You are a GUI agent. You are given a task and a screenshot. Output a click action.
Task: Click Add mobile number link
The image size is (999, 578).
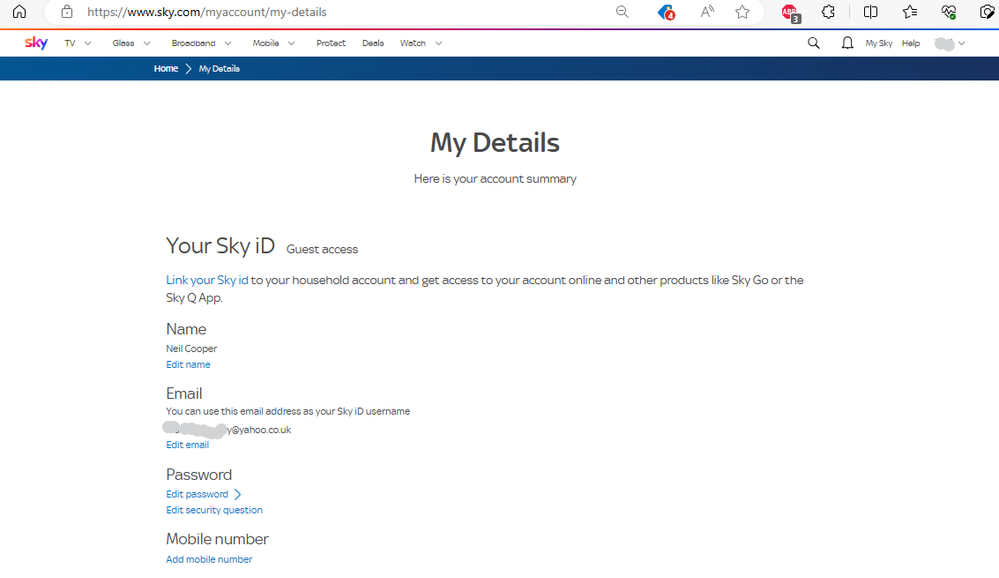pos(209,559)
